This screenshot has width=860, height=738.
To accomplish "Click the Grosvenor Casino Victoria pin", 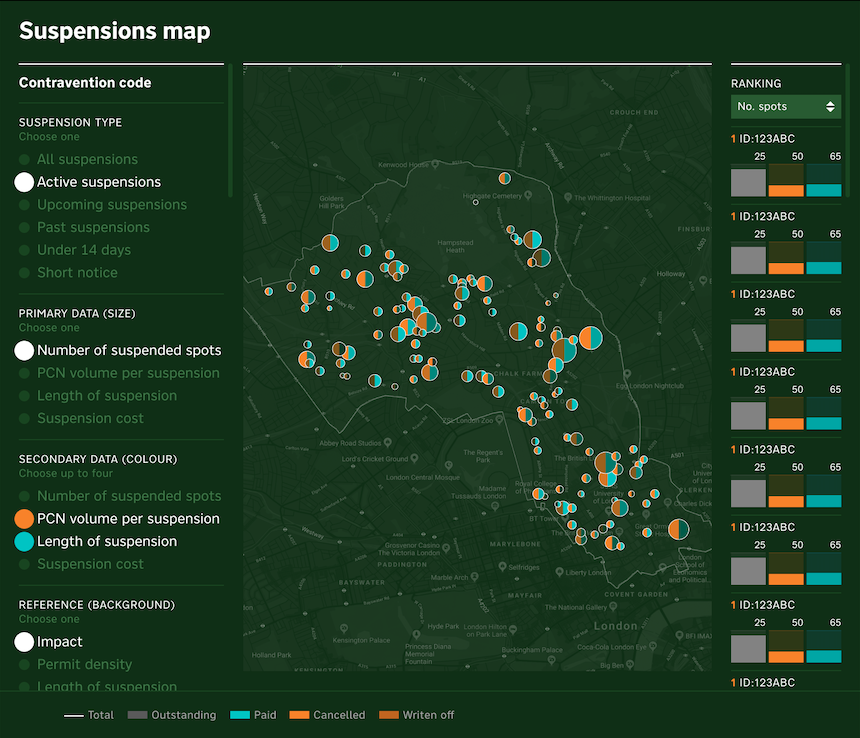I will 446,547.
